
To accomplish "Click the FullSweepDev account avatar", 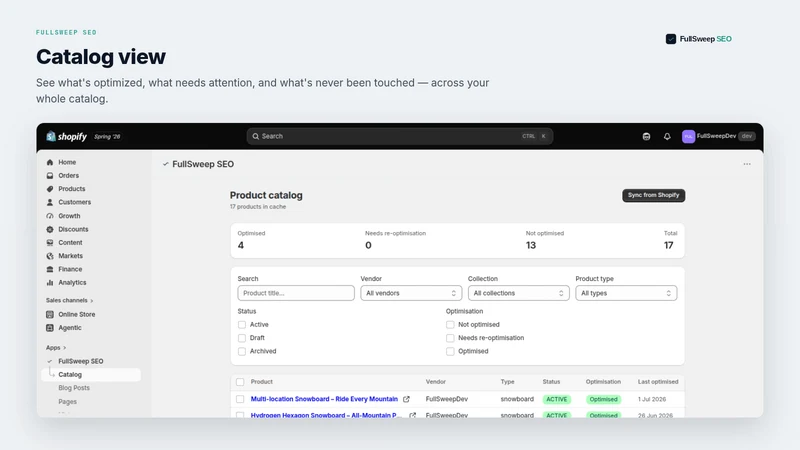I will click(x=688, y=136).
